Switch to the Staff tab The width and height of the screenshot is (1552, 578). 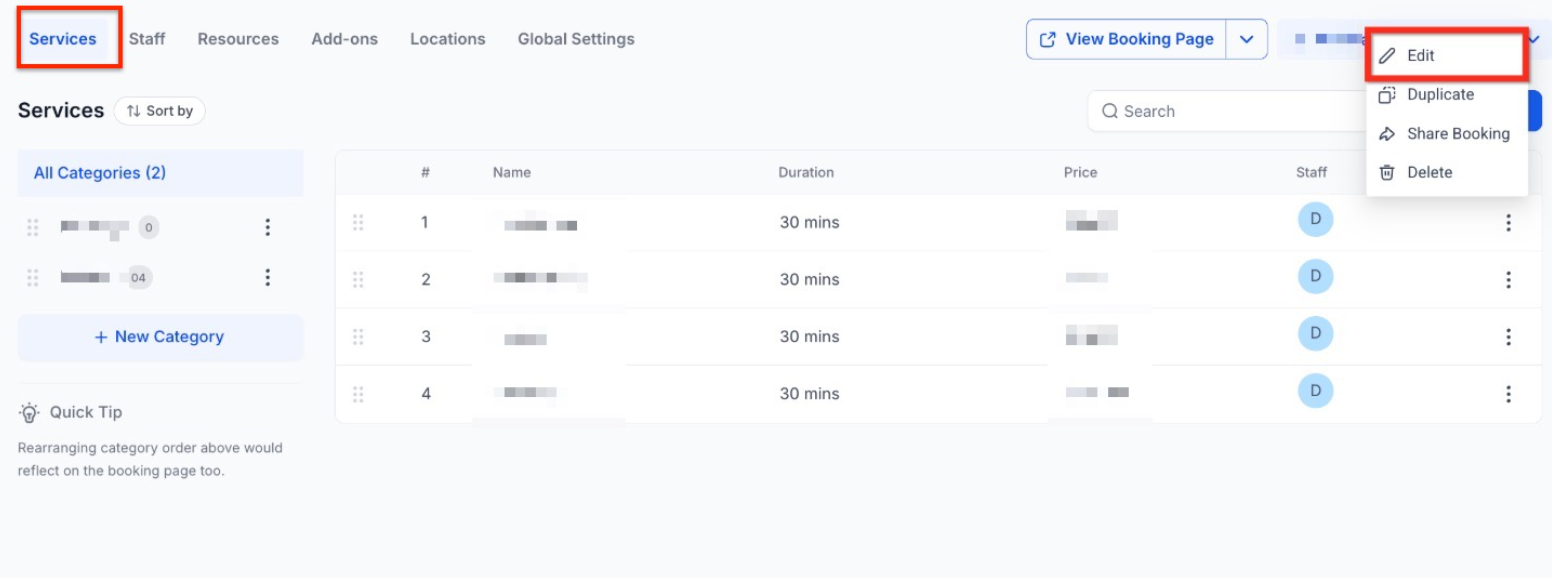pyautogui.click(x=147, y=39)
